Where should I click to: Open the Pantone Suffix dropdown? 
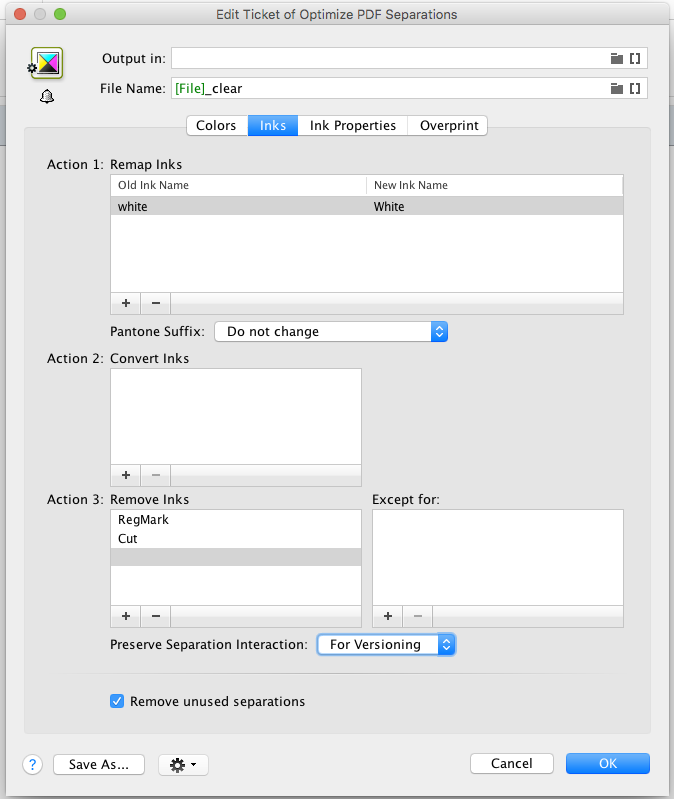pos(331,332)
